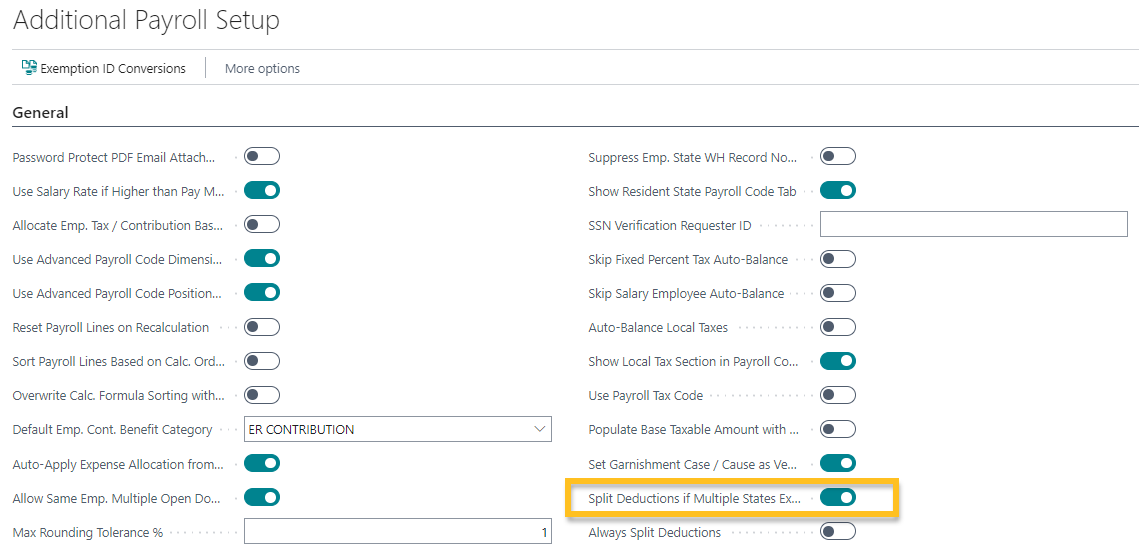
Task: Turn off Use Salary Rate if Higher toggle
Action: pos(262,191)
